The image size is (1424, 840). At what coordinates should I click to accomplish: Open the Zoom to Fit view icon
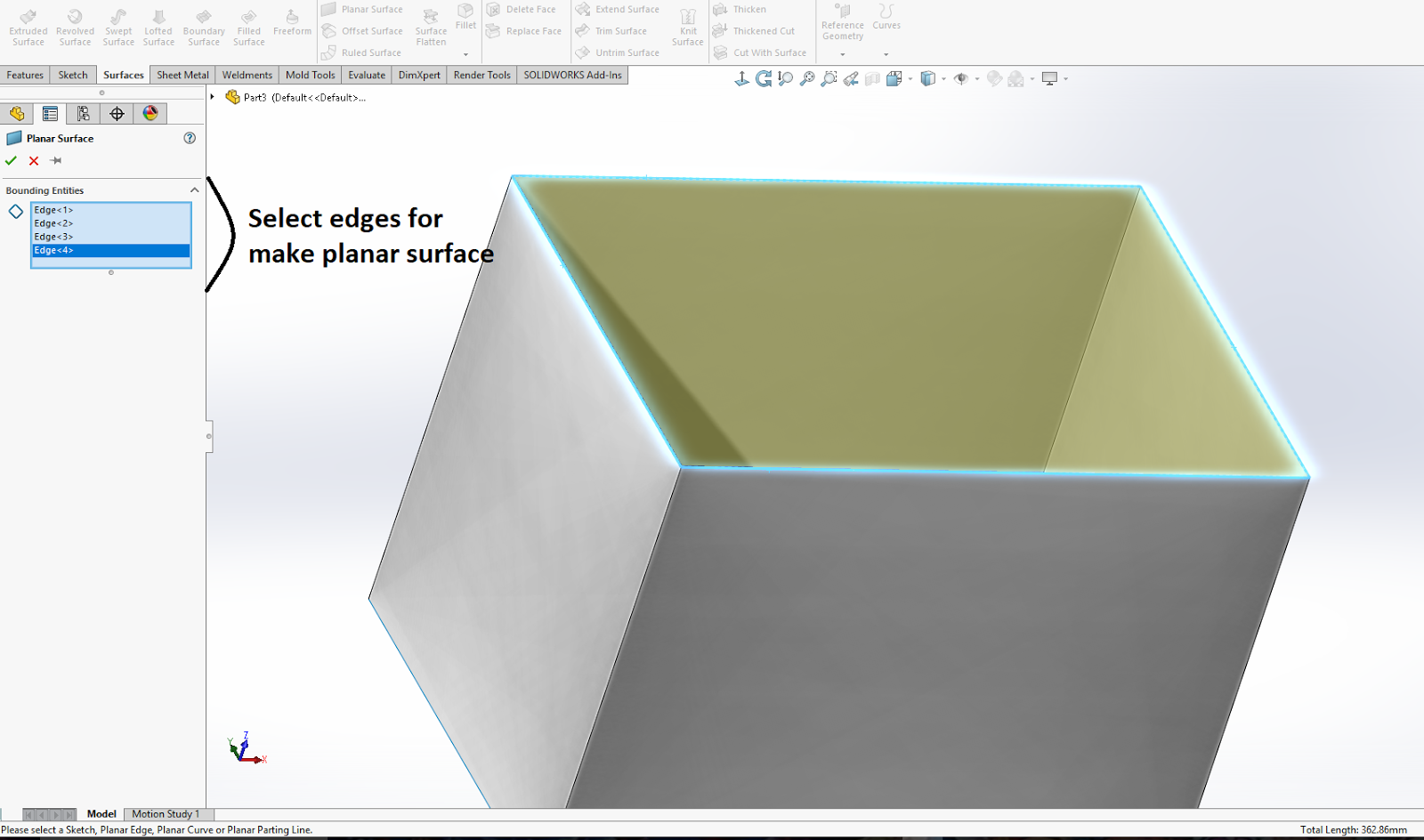pos(784,78)
